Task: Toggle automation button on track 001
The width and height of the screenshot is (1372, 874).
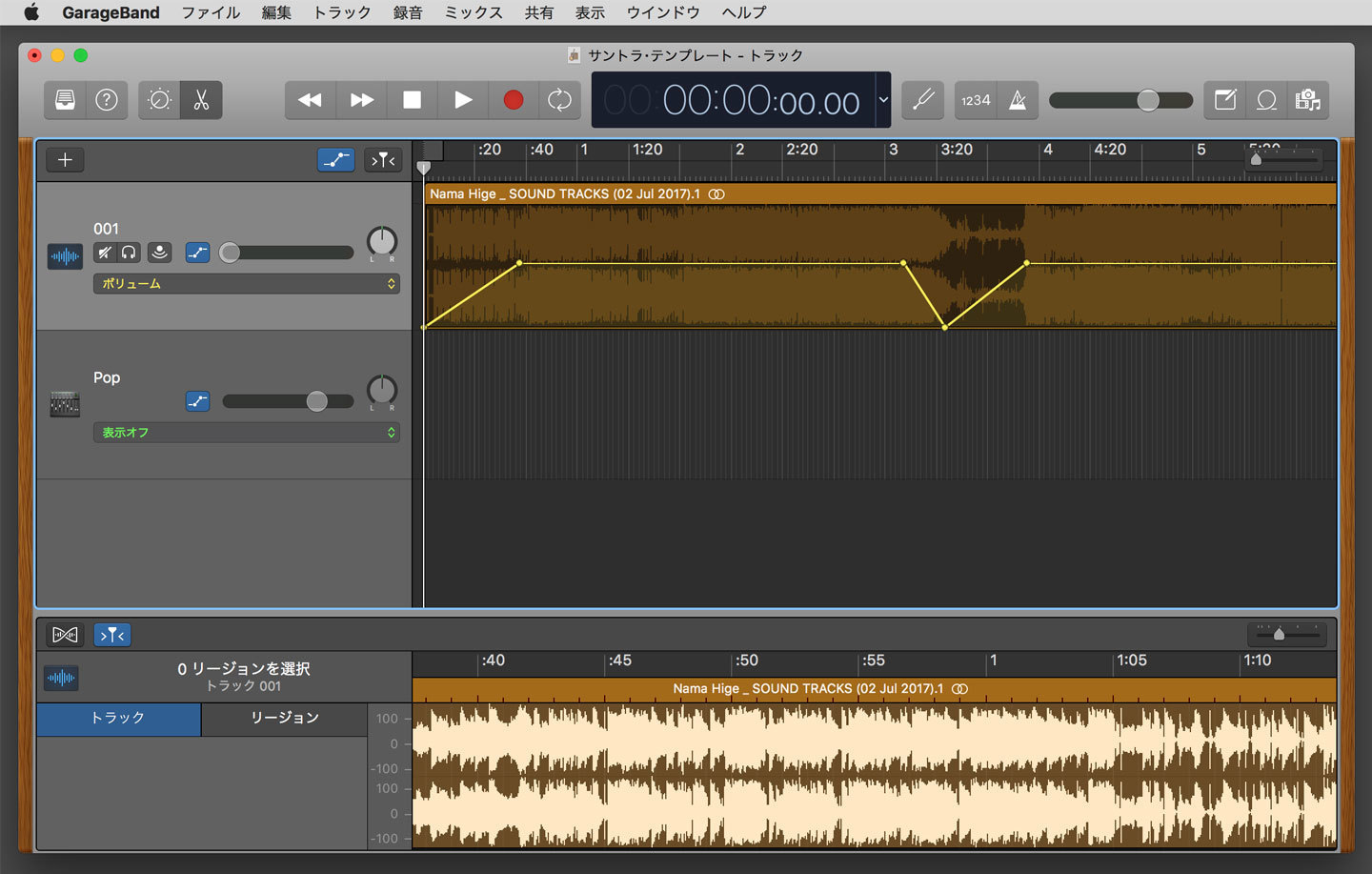Action: click(197, 253)
